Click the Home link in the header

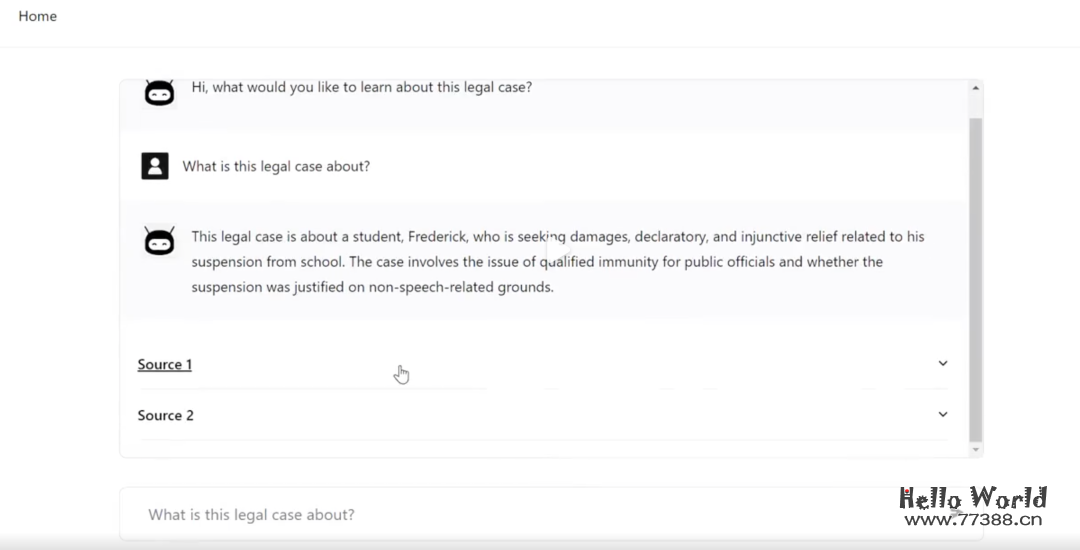pyautogui.click(x=38, y=16)
